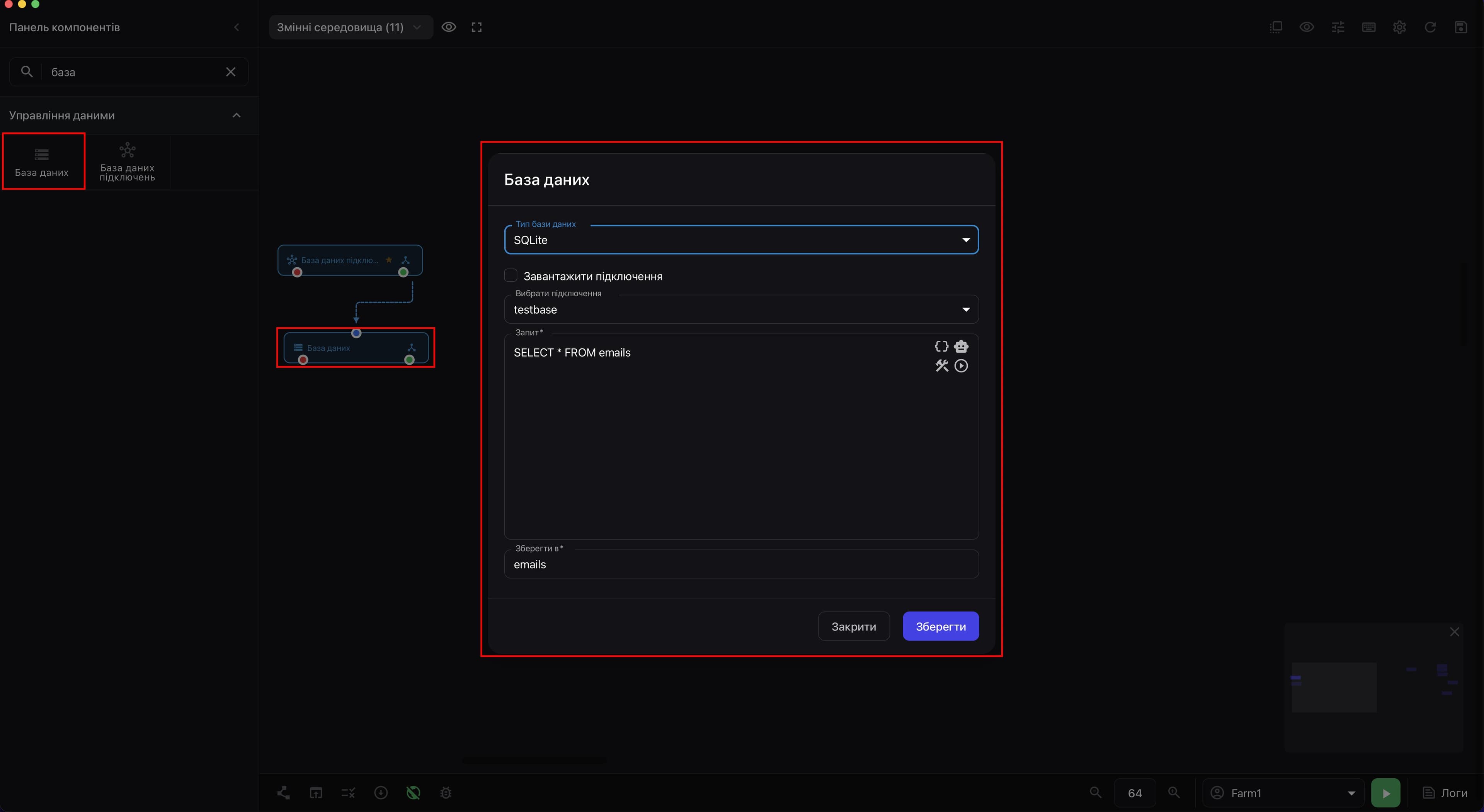Click the star icon on 'База даних підклю...' node
The width and height of the screenshot is (1484, 812).
[x=389, y=260]
